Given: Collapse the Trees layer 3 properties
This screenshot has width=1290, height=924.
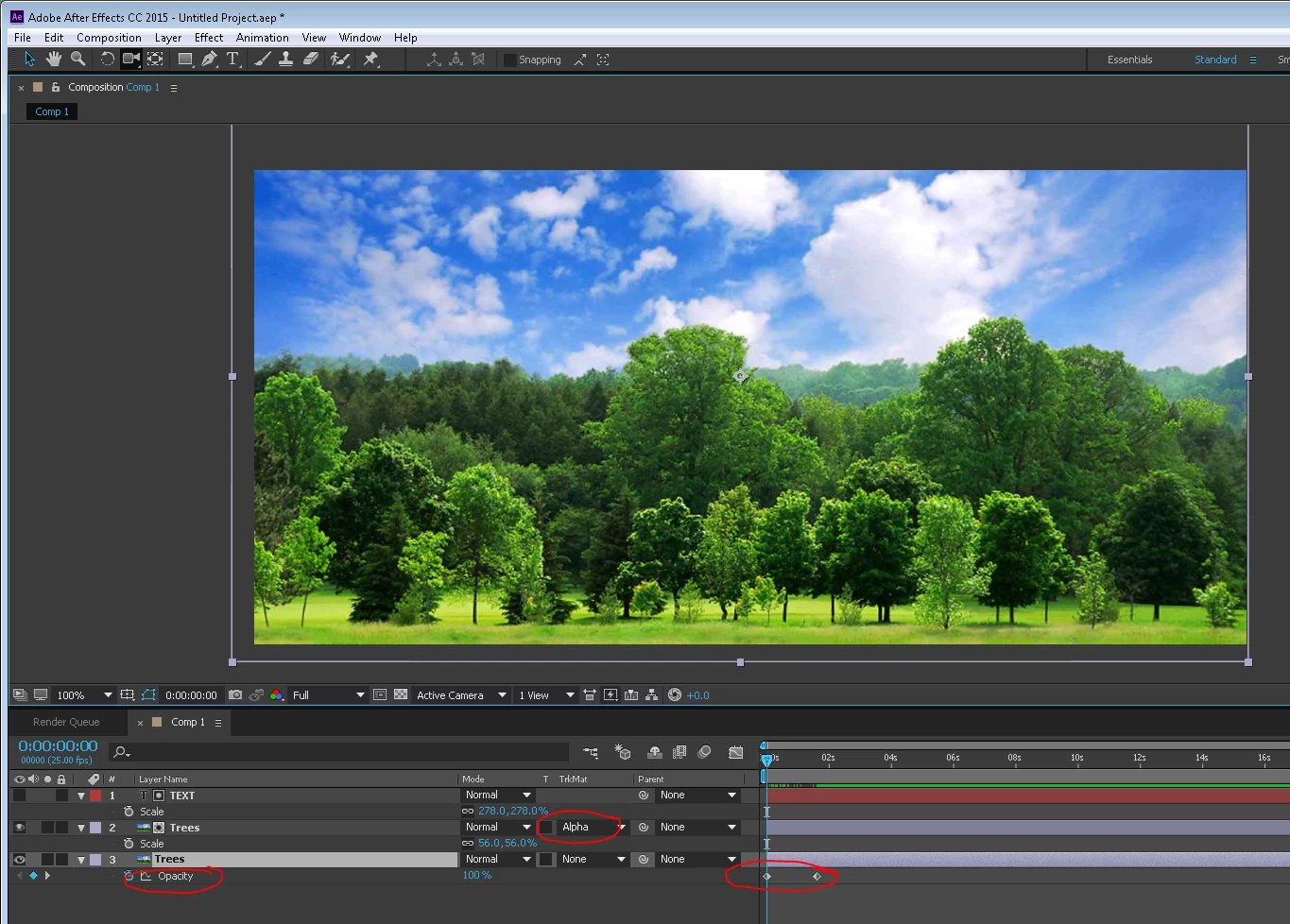Looking at the screenshot, I should click(81, 860).
